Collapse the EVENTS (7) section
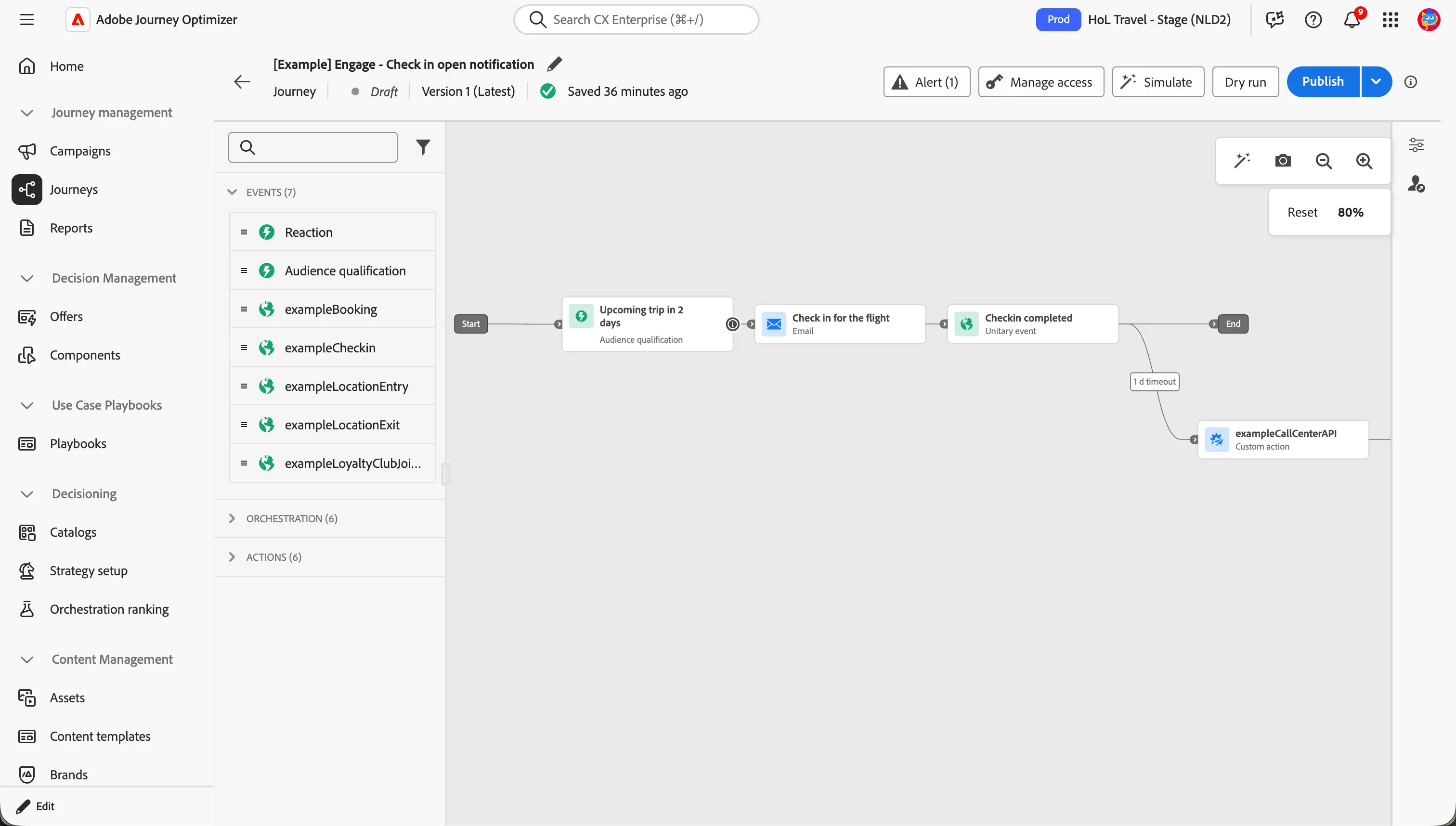Viewport: 1456px width, 826px height. (232, 192)
